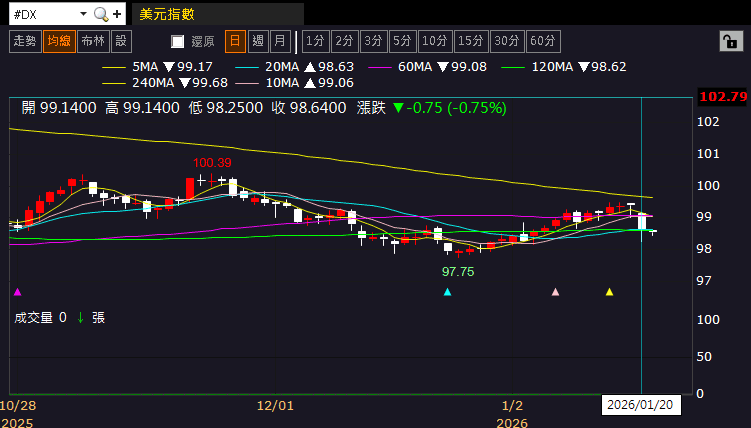Image resolution: width=751 pixels, height=428 pixels.
Task: Click the 12/01 date axis label
Action: coord(275,406)
